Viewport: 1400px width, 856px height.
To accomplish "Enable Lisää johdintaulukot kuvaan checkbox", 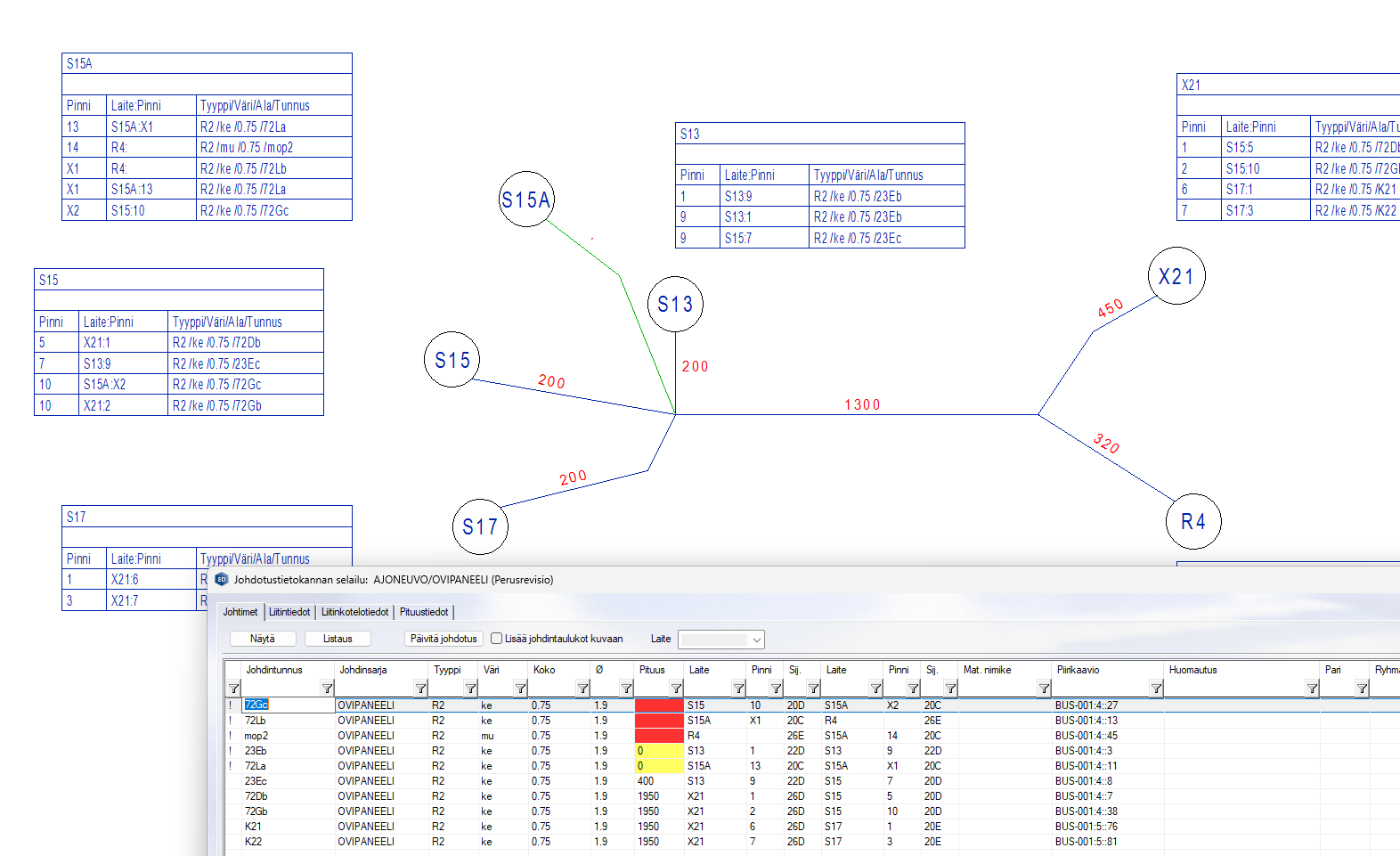I will [x=497, y=639].
